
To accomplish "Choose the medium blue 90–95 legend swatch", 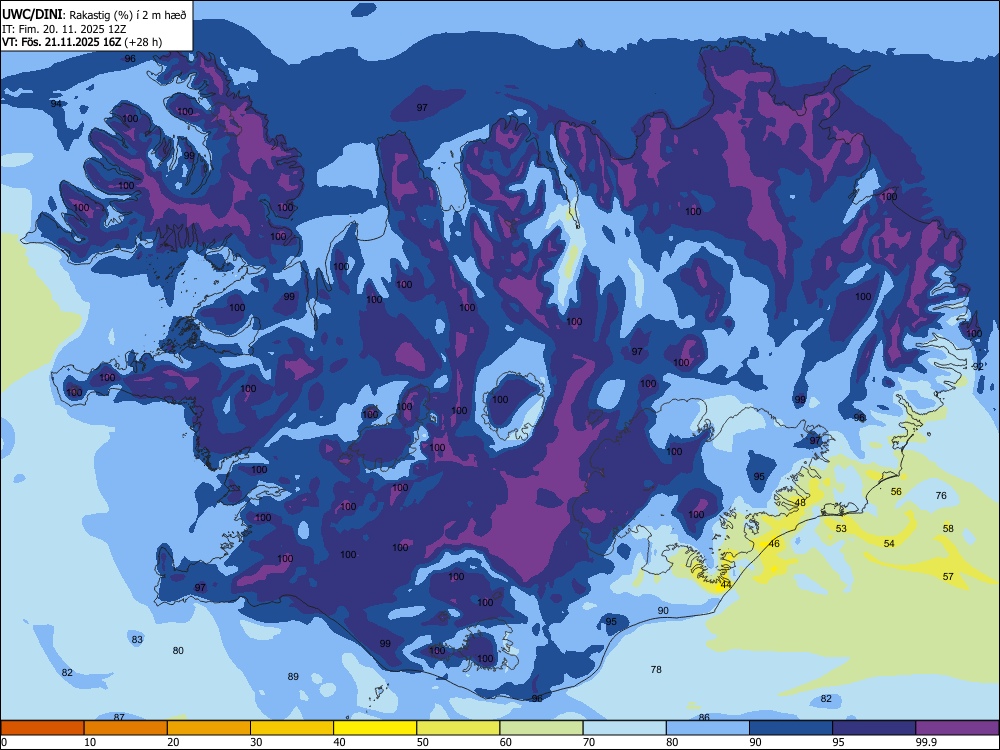I will pyautogui.click(x=791, y=728).
